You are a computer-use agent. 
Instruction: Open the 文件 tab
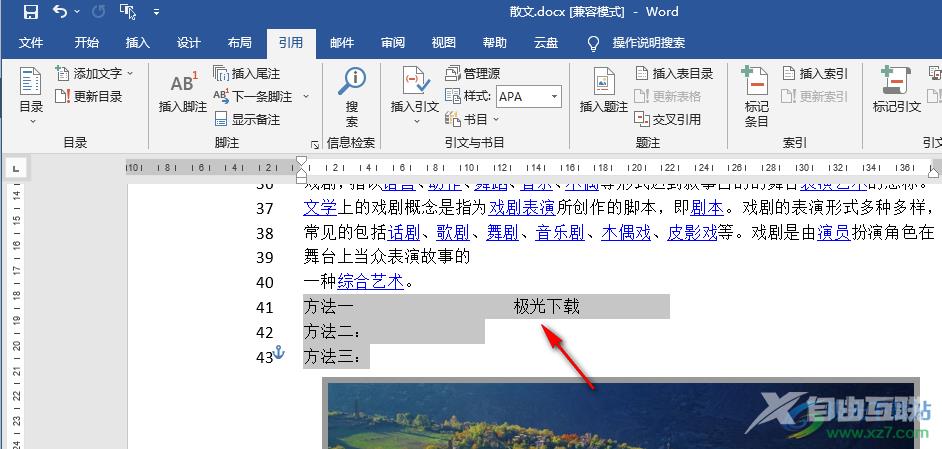31,43
